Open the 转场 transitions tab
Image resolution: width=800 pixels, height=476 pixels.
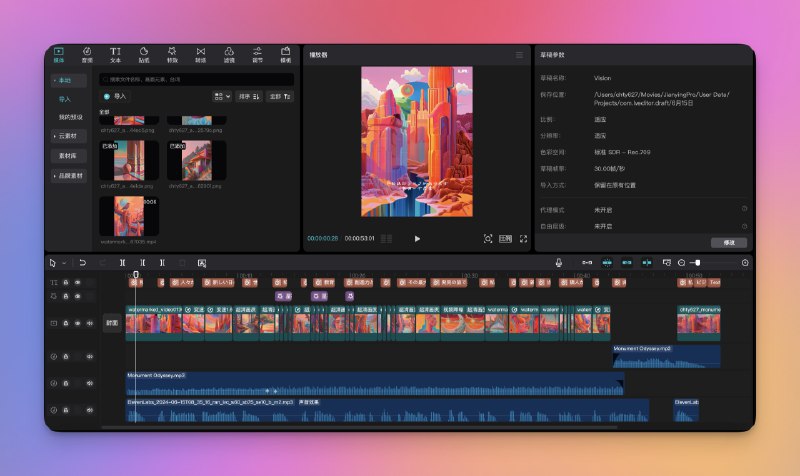pyautogui.click(x=201, y=55)
